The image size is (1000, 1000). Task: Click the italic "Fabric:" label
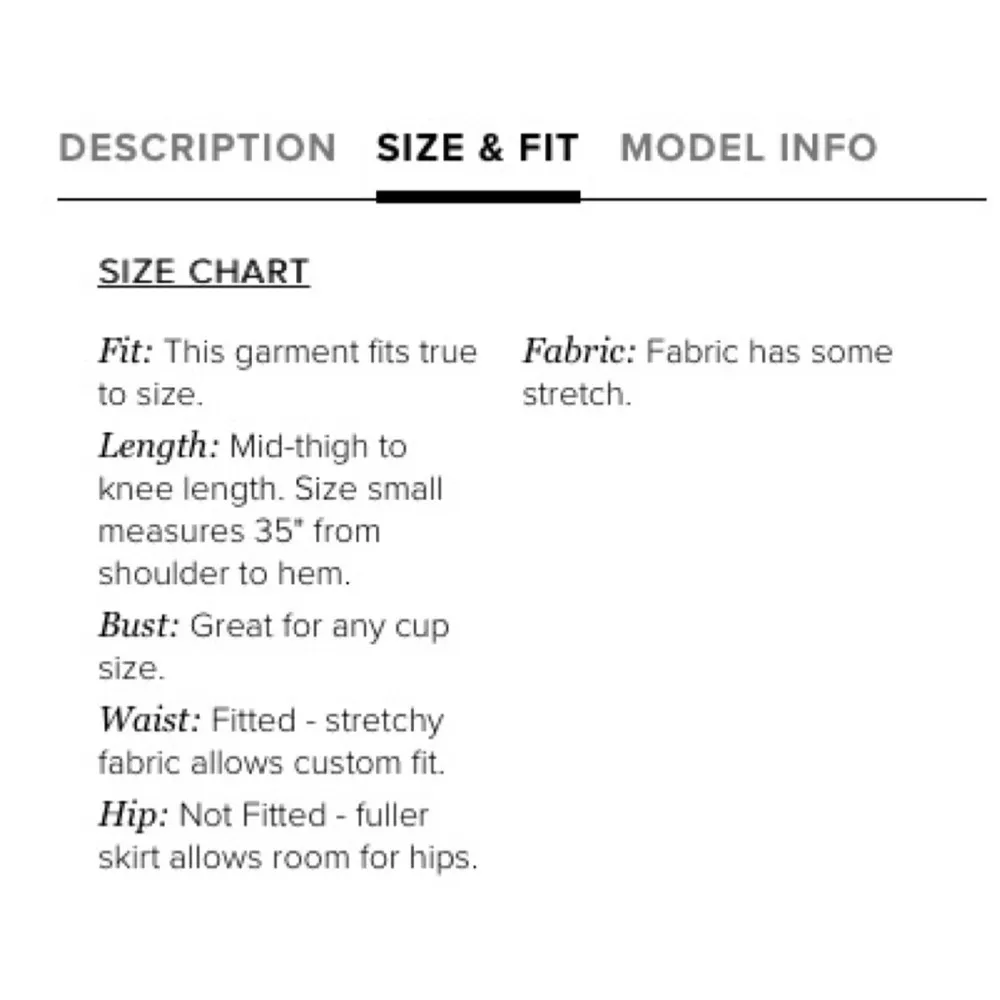pos(579,352)
